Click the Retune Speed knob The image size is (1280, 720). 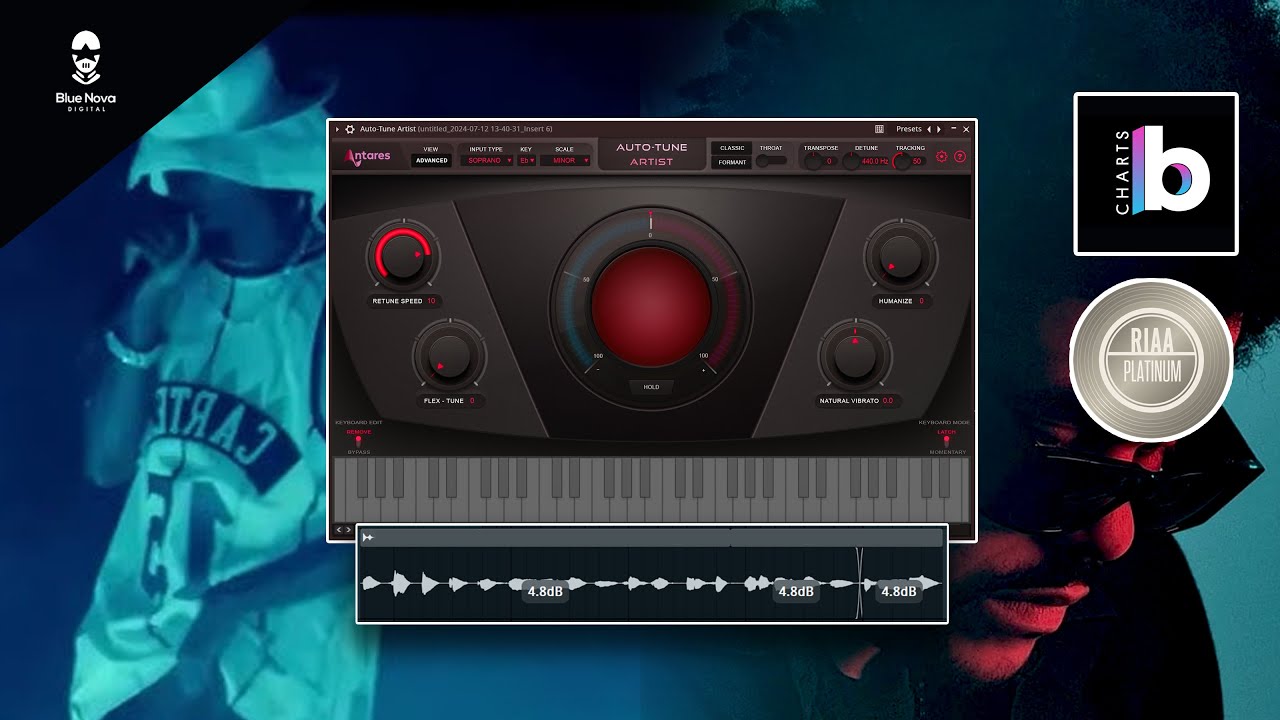[x=402, y=255]
